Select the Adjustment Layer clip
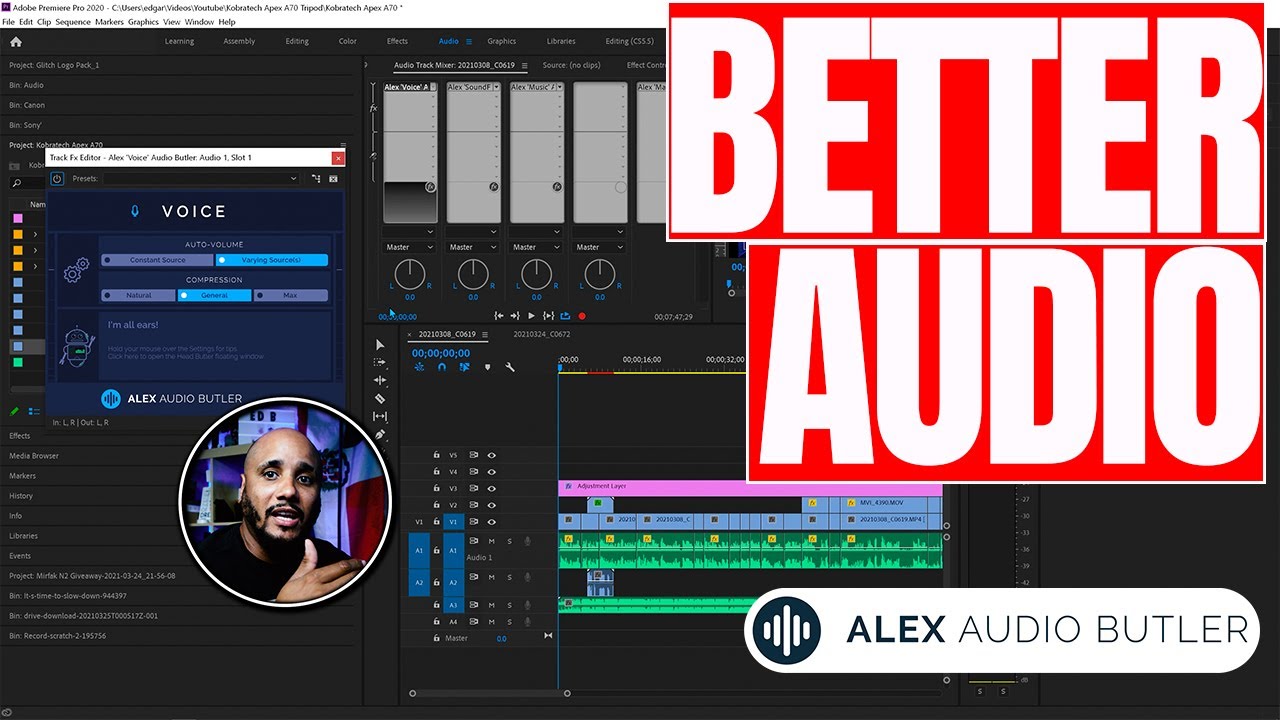 coord(750,487)
